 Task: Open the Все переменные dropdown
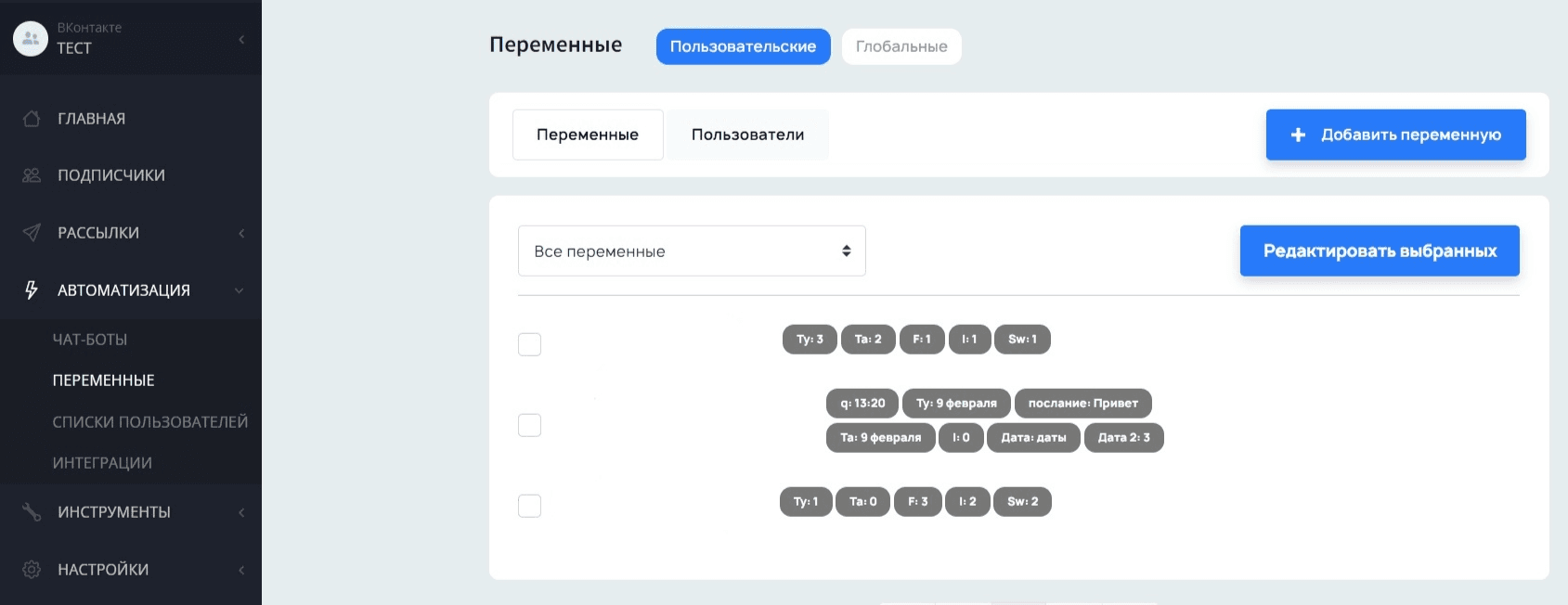(x=691, y=251)
